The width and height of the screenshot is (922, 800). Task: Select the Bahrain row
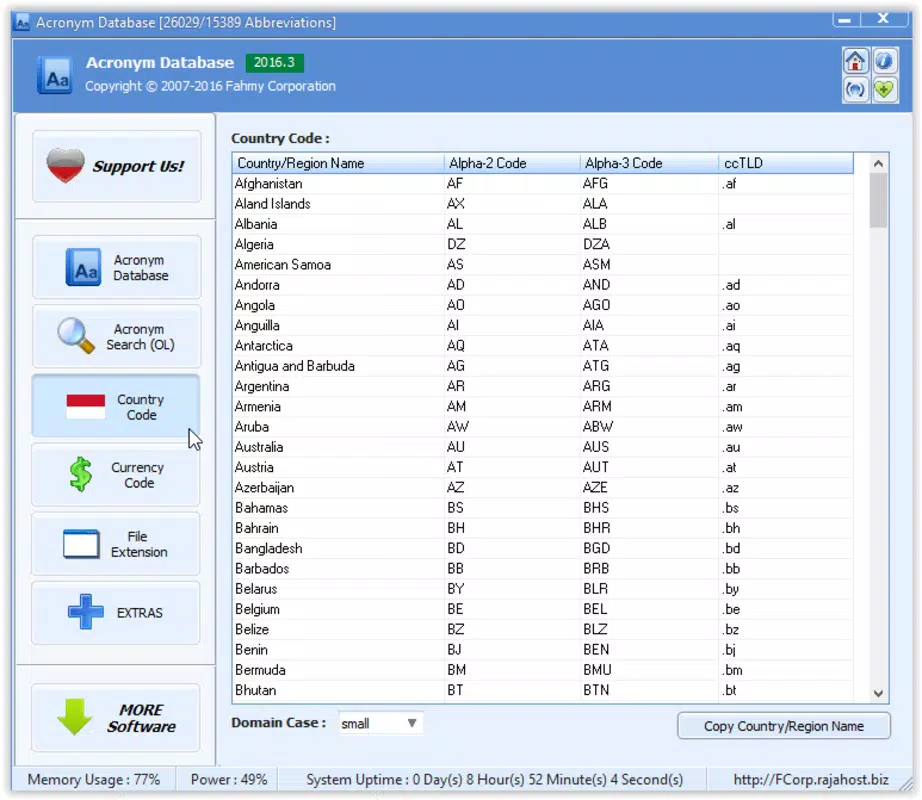pyautogui.click(x=543, y=528)
